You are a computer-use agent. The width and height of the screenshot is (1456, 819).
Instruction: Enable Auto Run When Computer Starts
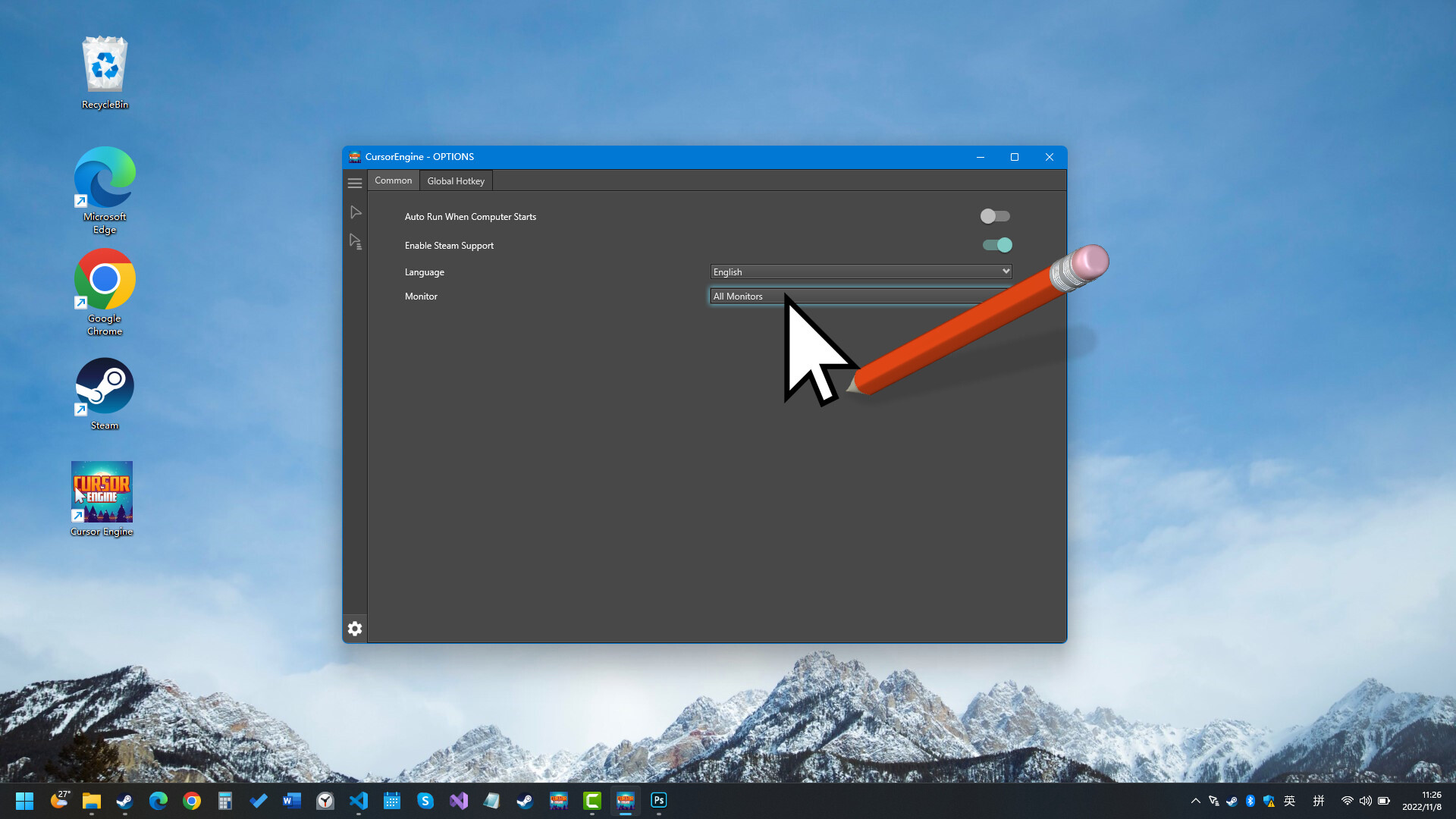995,216
